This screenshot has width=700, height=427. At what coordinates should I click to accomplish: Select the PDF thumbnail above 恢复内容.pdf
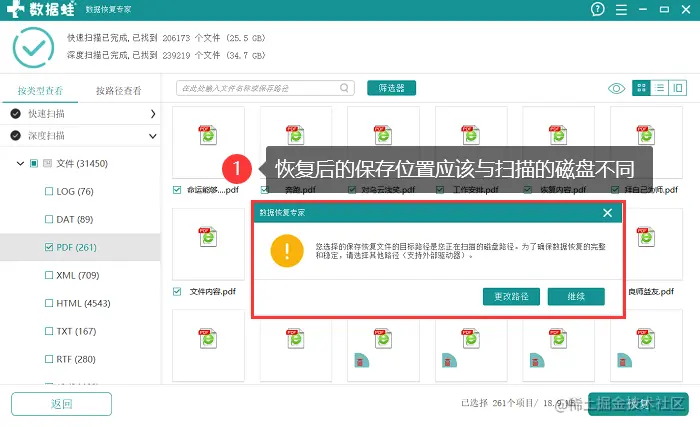[x=558, y=135]
